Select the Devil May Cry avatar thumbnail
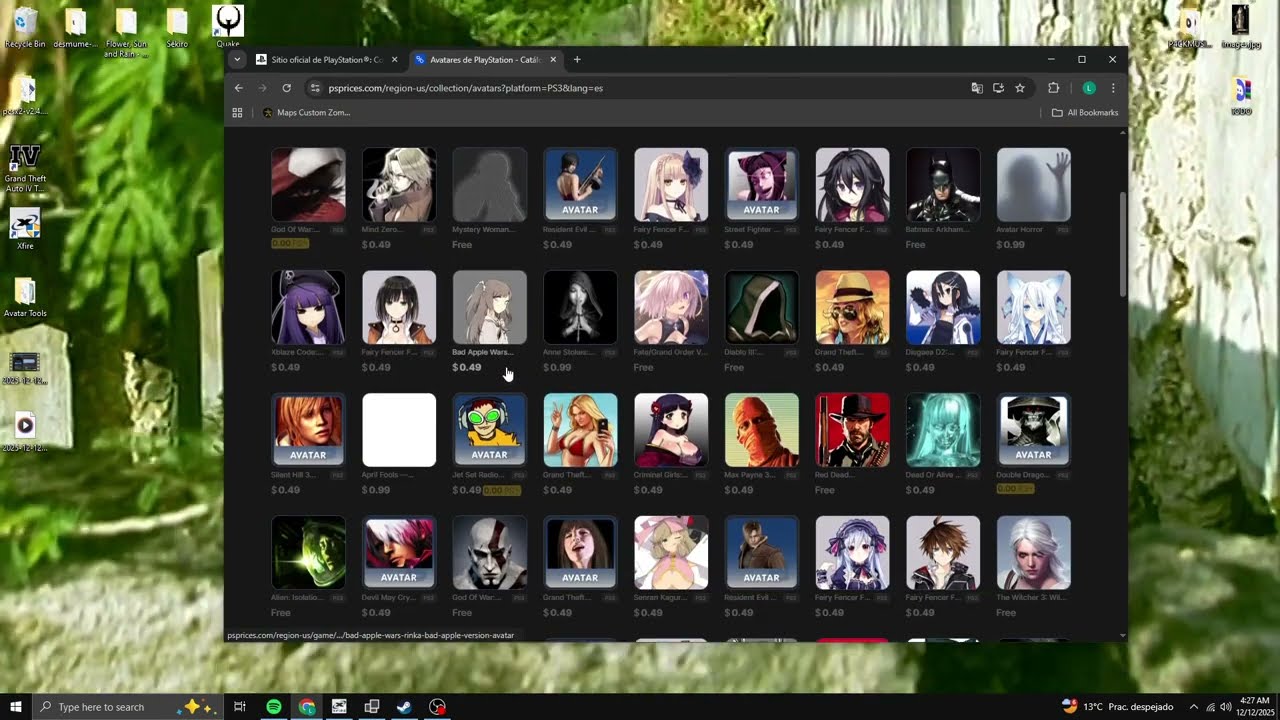 (x=399, y=553)
